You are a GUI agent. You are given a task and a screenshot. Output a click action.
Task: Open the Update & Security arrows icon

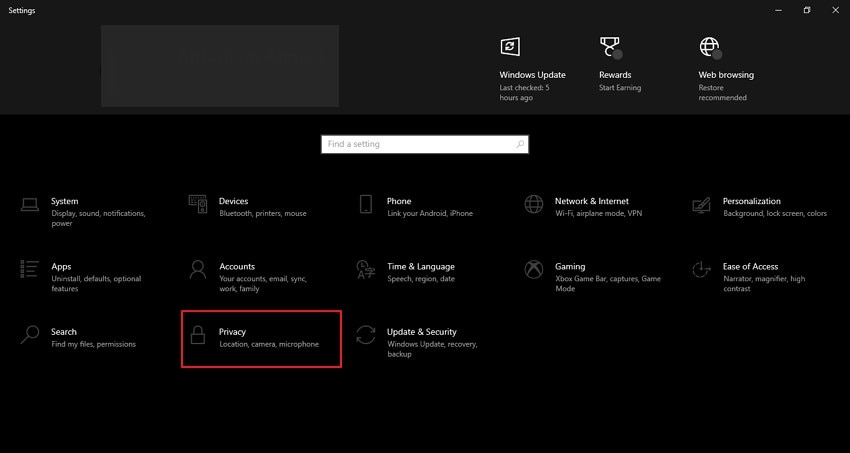coord(366,334)
